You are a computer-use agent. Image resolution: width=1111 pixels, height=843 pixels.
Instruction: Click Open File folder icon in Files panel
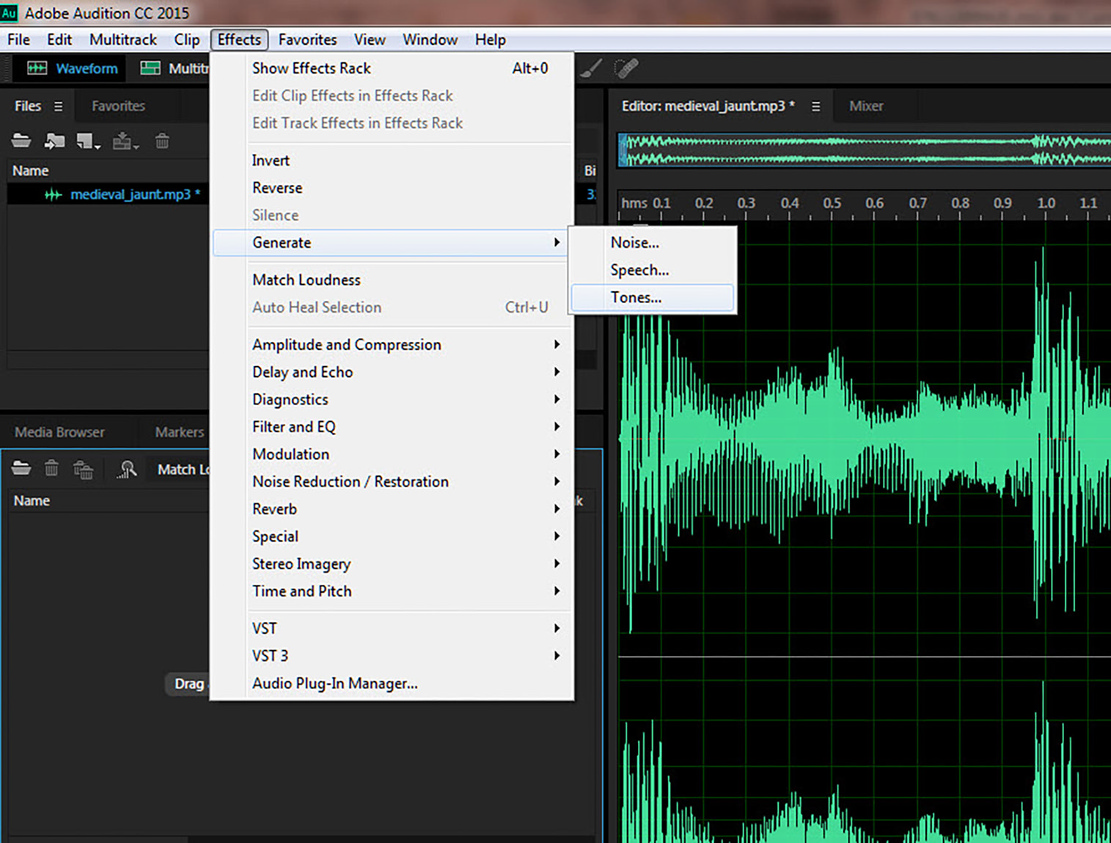(x=21, y=140)
